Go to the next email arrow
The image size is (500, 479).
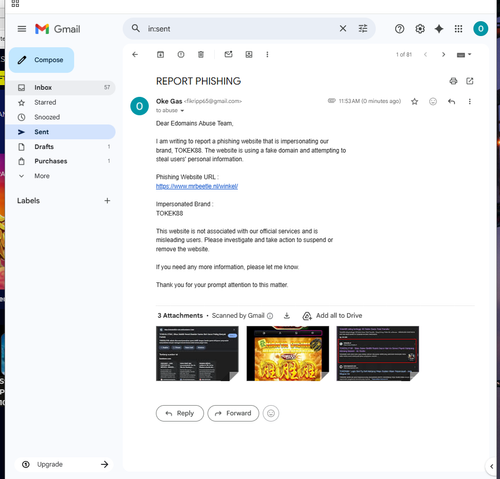pyautogui.click(x=443, y=54)
